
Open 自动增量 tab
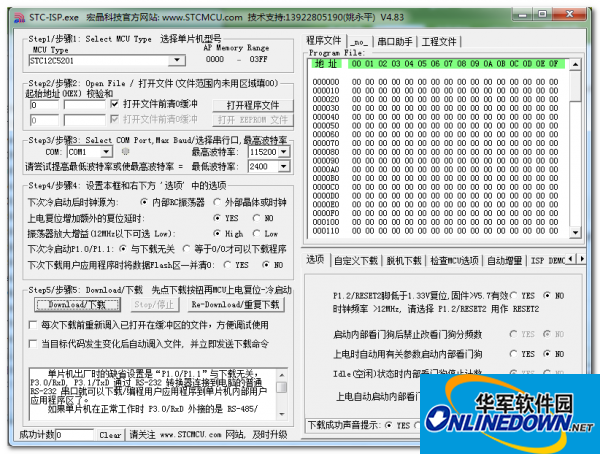coord(504,261)
